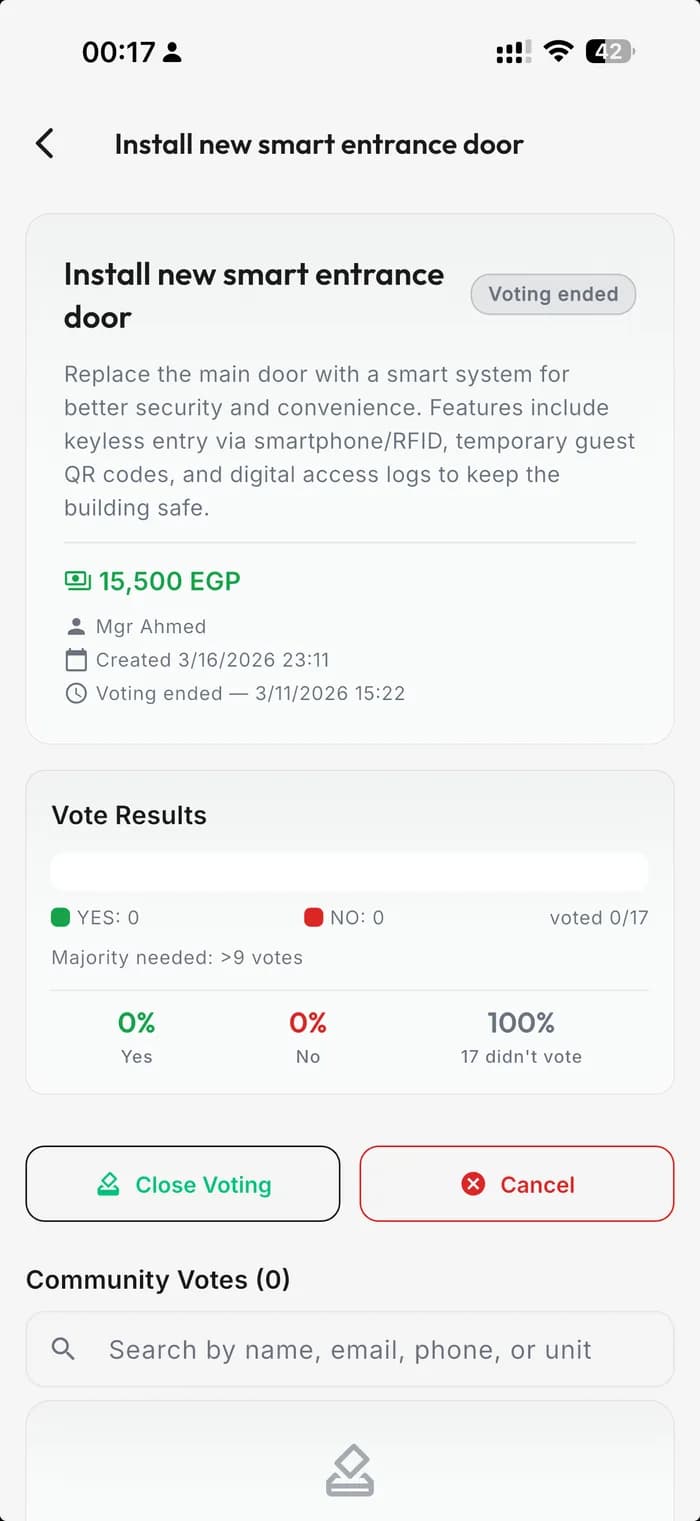
Task: Tap the battery indicator showing 42
Action: [610, 52]
